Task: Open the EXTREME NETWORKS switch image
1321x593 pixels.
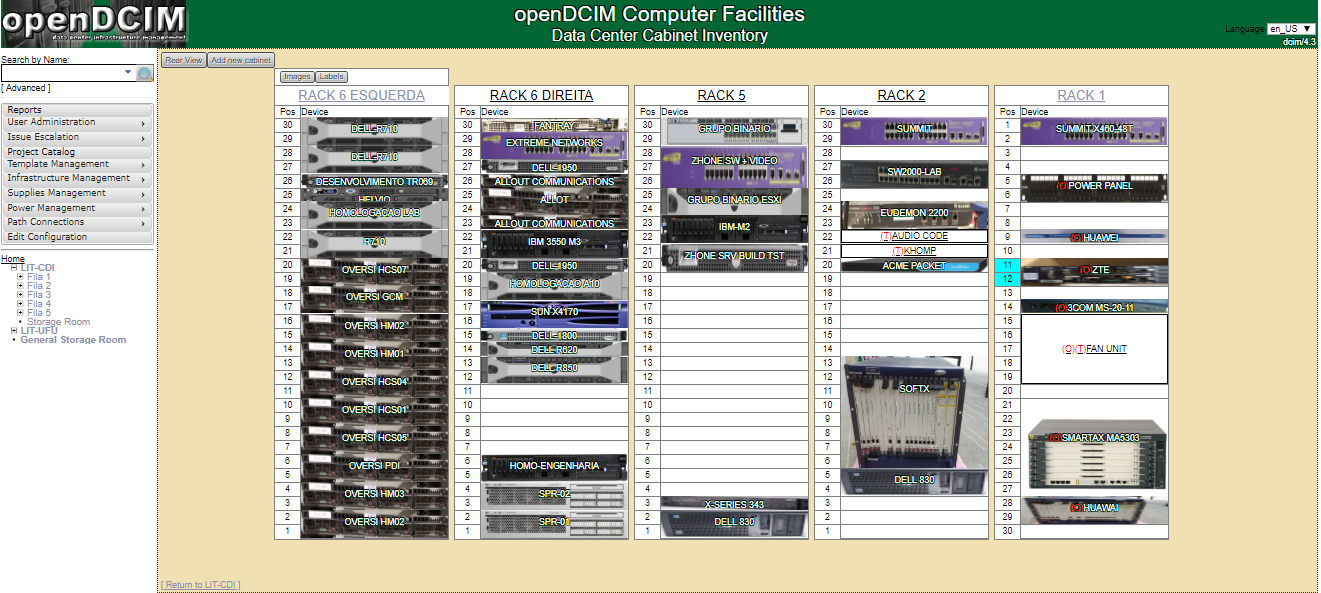Action: [x=554, y=143]
